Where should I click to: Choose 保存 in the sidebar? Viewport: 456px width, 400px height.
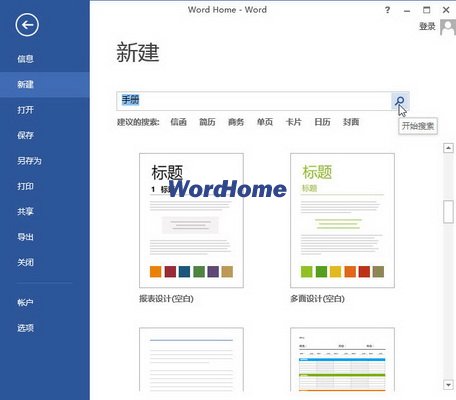coord(25,135)
